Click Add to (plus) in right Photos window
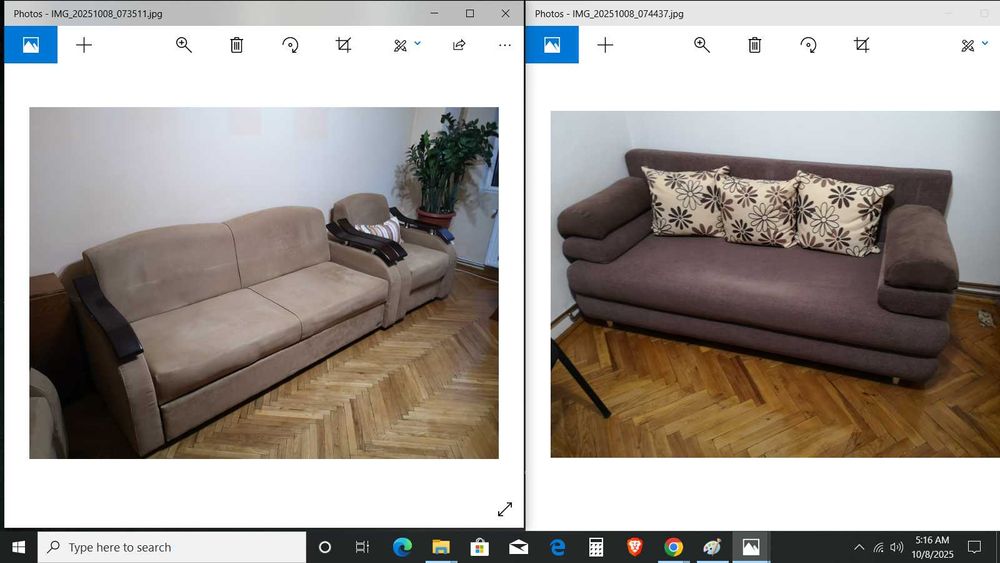Viewport: 1000px width, 563px height. (605, 45)
